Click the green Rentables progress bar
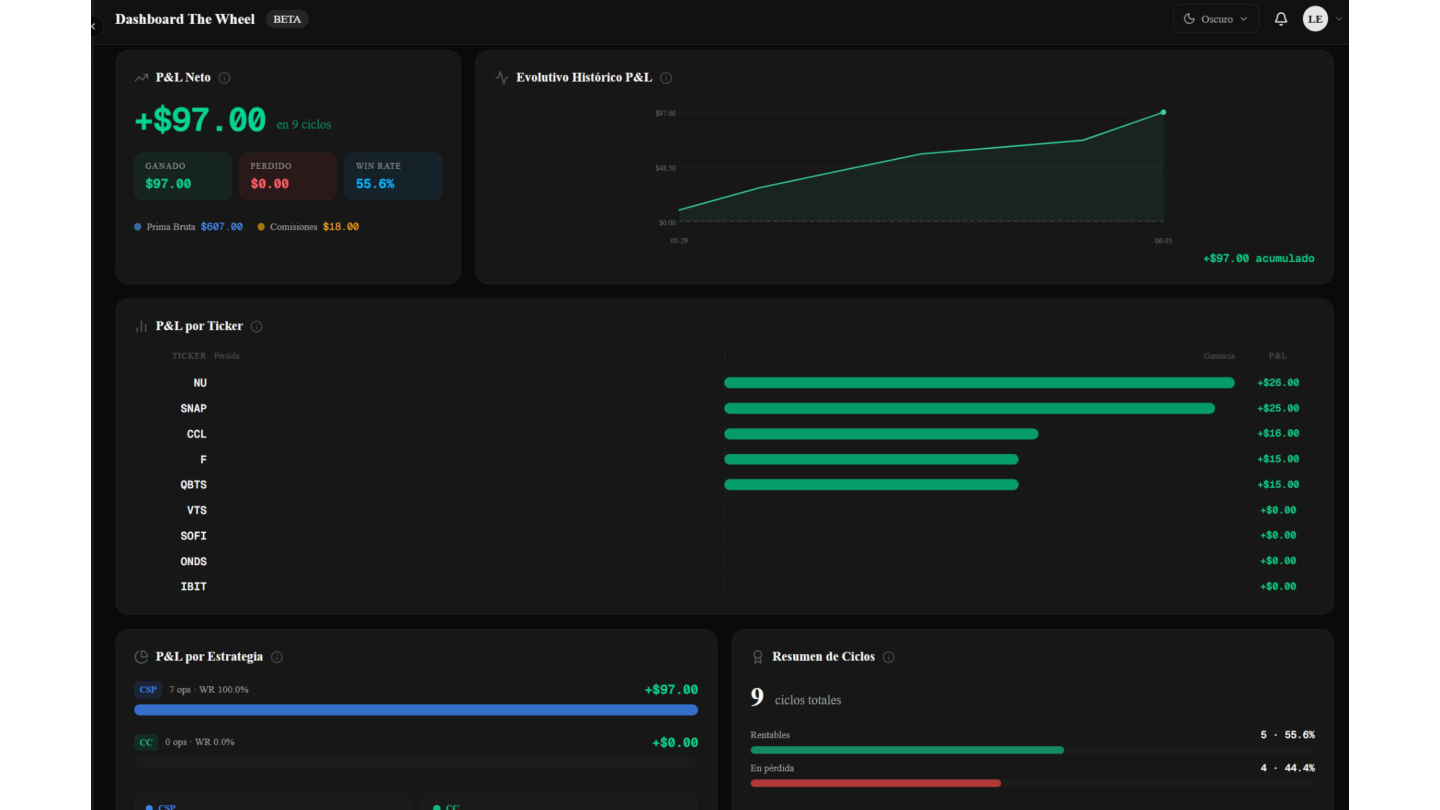The image size is (1440, 810). [907, 750]
